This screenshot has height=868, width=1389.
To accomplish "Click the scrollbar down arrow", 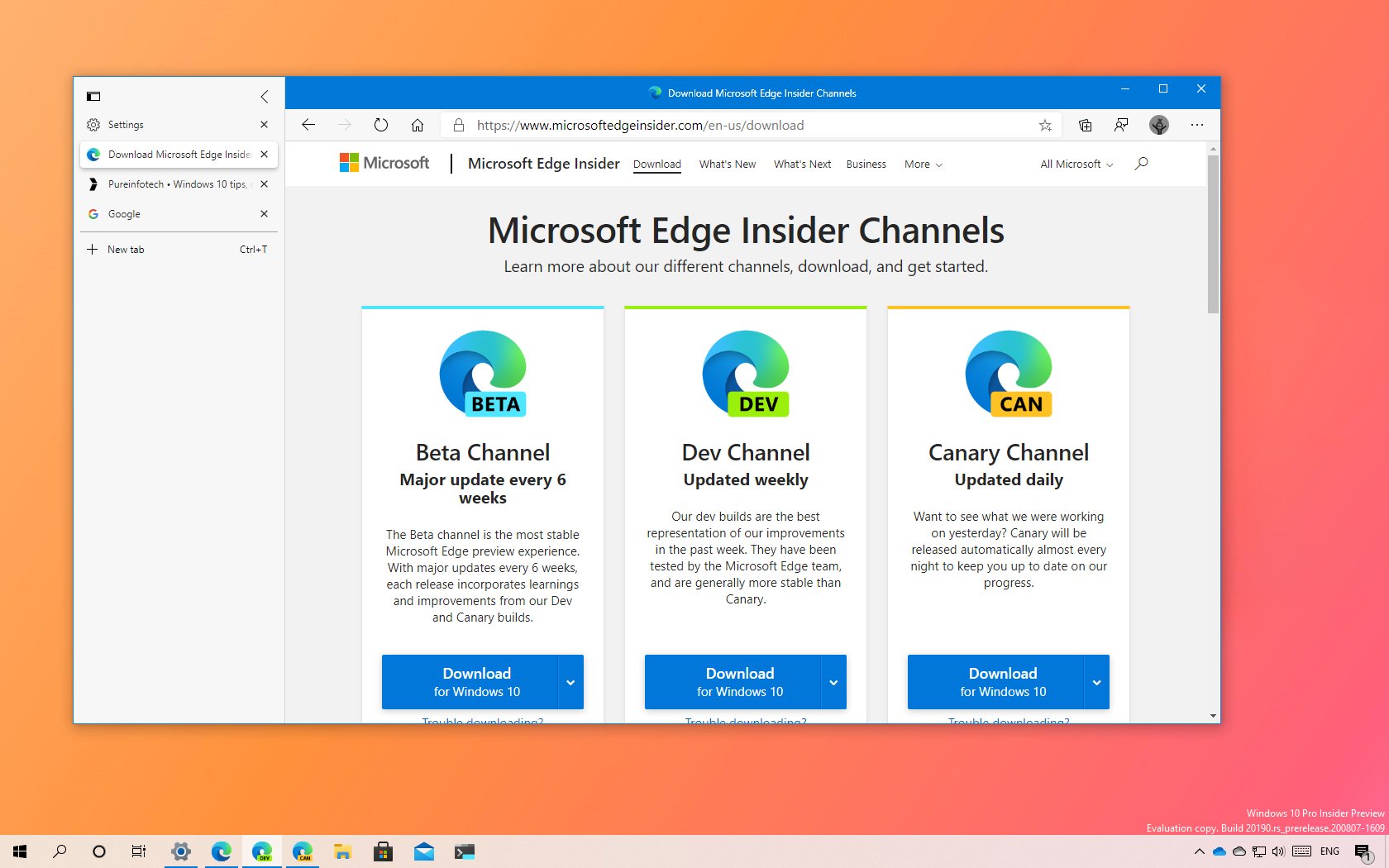I will click(1213, 716).
